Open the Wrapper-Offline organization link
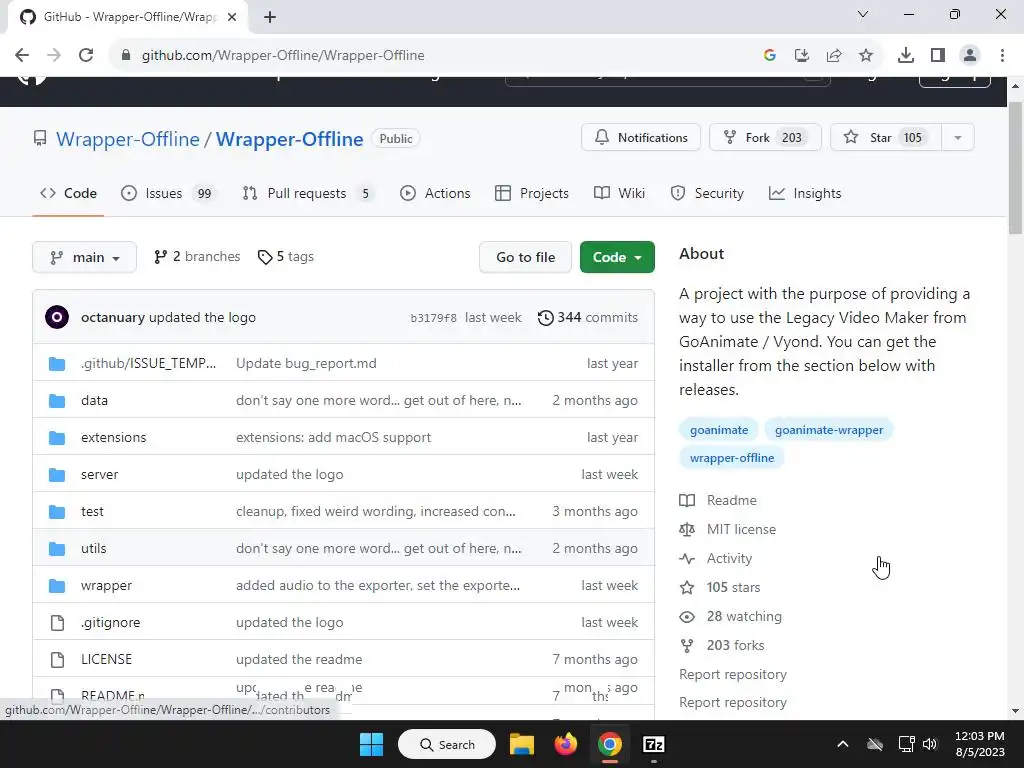 coord(128,139)
